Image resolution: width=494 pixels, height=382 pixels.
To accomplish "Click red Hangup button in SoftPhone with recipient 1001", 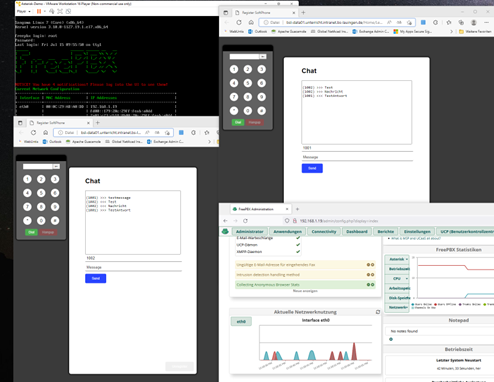I will 255,122.
